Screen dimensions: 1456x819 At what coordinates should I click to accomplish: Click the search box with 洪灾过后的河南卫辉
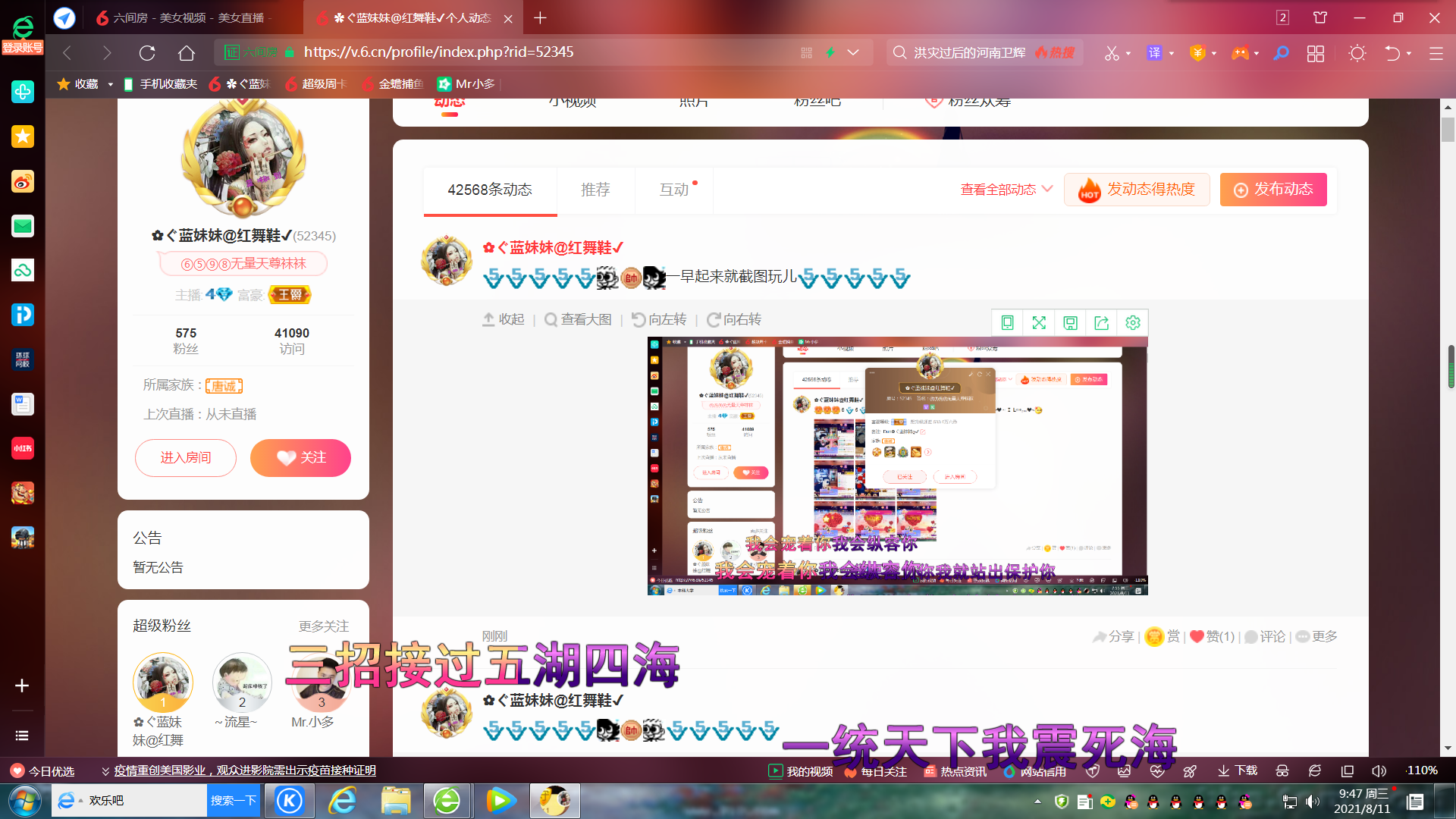click(x=984, y=52)
